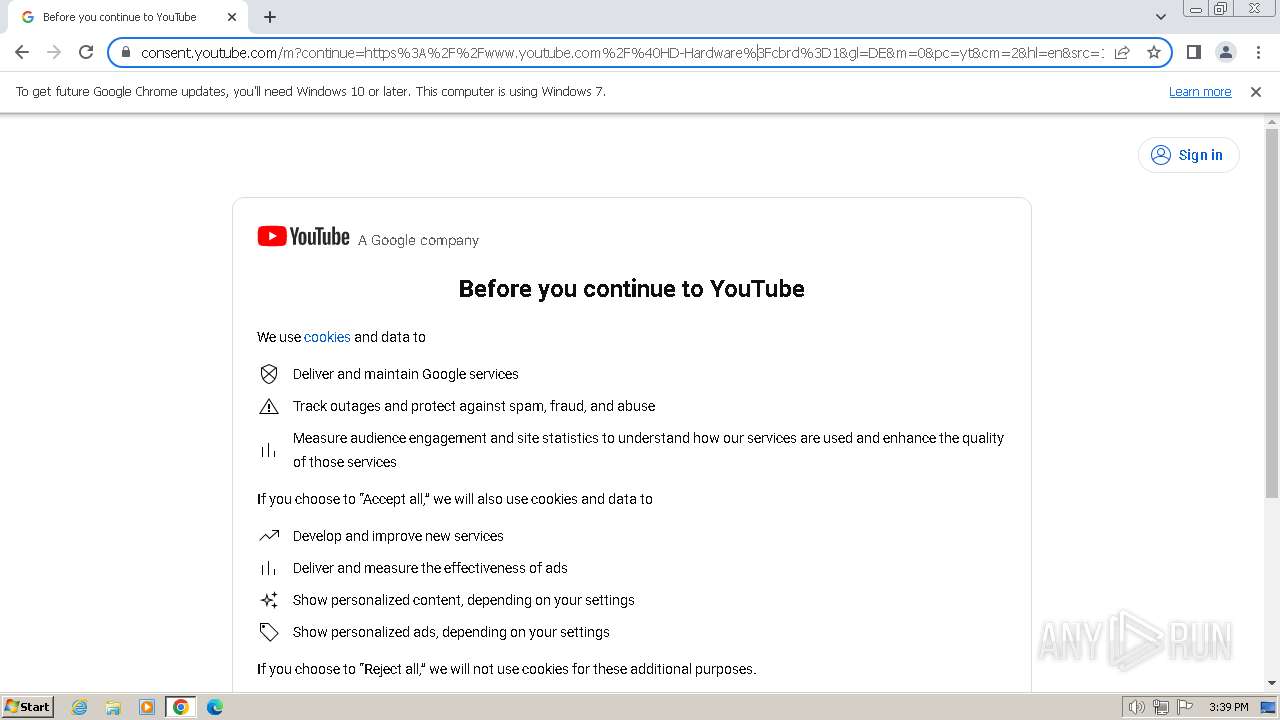Viewport: 1280px width, 720px height.
Task: Open the Chrome profile avatar icon
Action: (x=1226, y=52)
